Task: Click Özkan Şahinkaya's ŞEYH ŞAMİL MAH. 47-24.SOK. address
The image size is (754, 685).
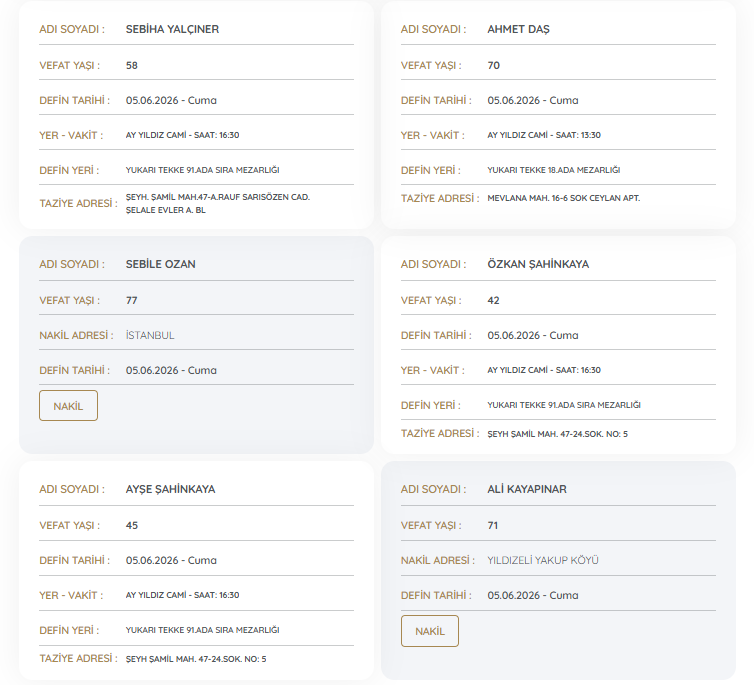Action: pyautogui.click(x=557, y=434)
